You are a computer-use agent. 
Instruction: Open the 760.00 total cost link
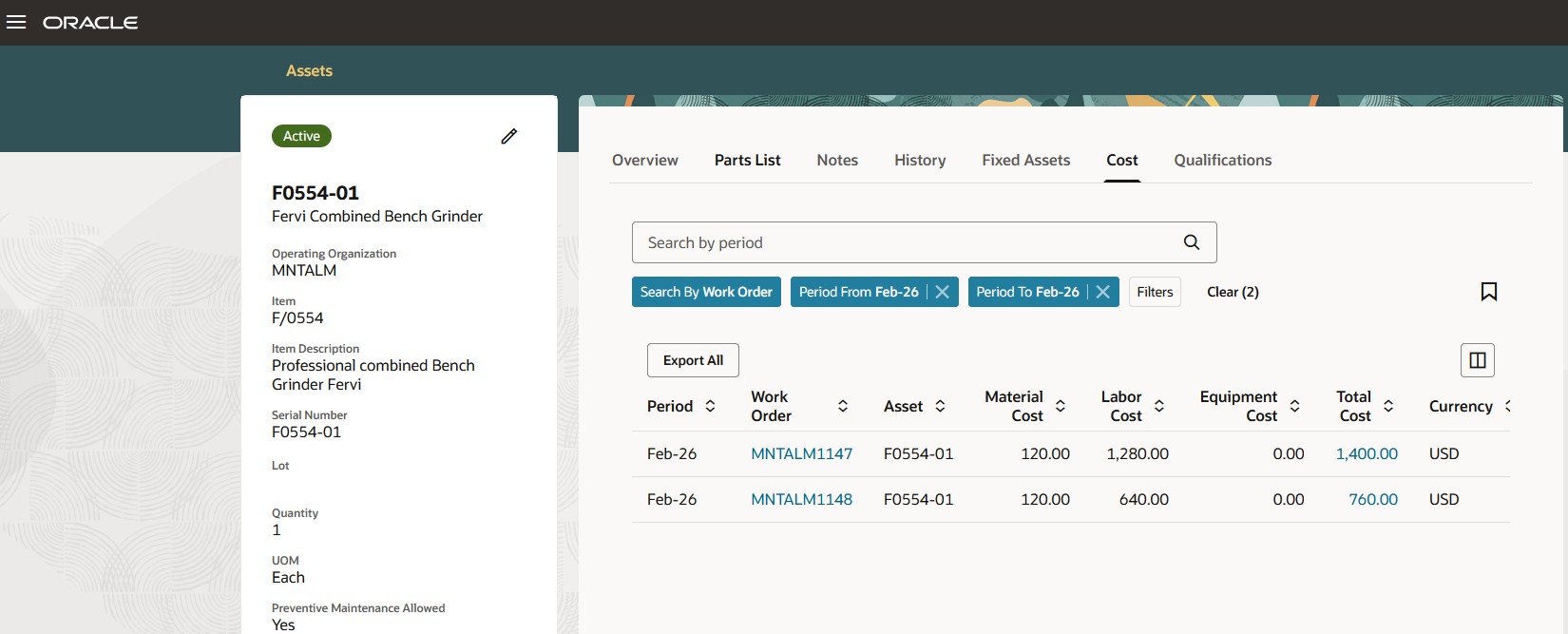click(1373, 499)
